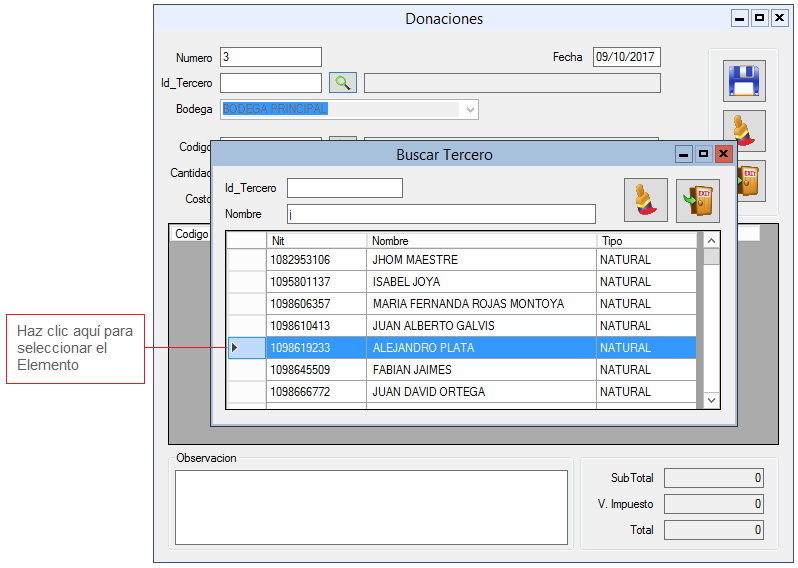
Task: Select the row selector for ALEJANDRO PLATA
Action: pyautogui.click(x=246, y=348)
